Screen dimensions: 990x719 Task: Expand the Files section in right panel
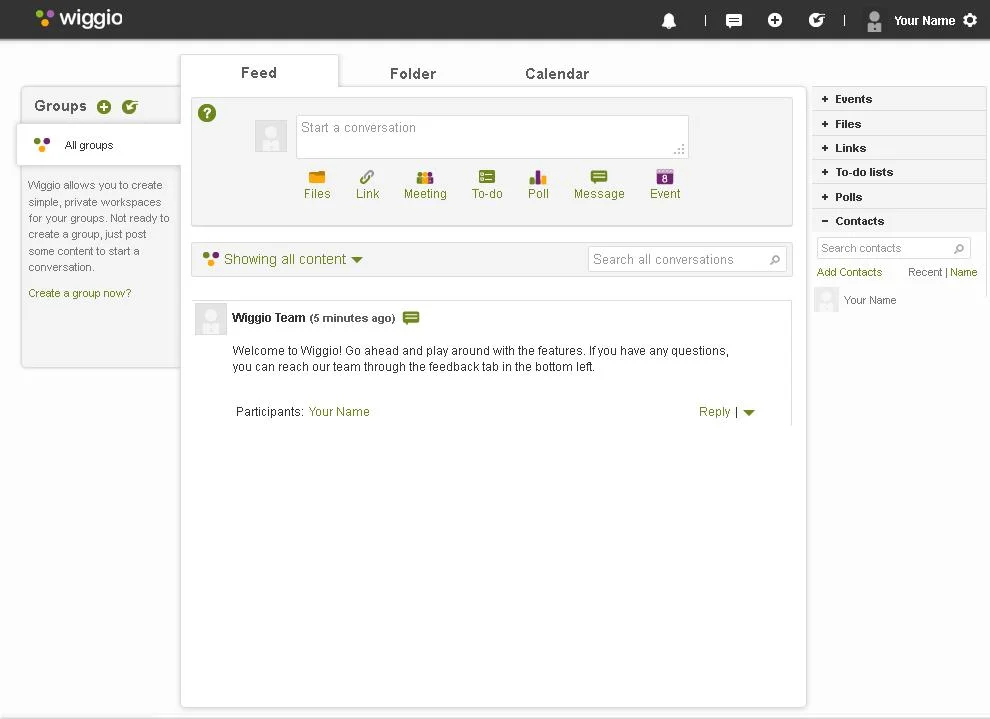[898, 124]
